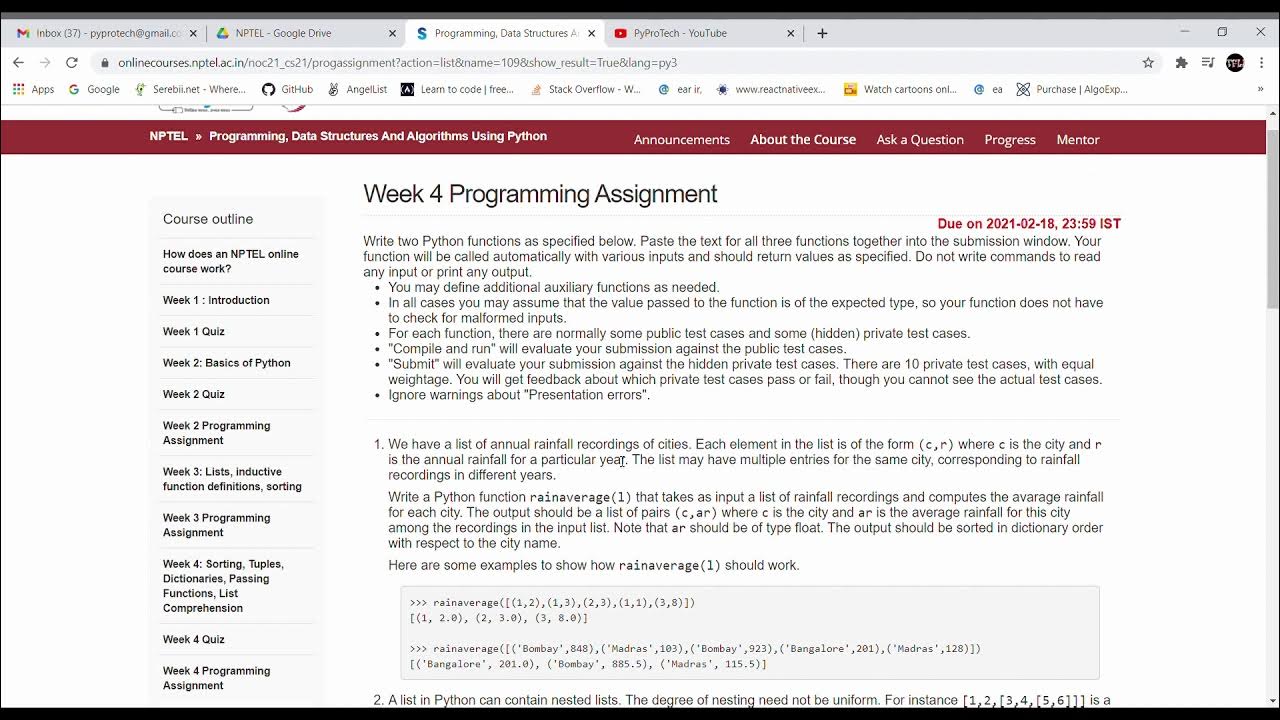Viewport: 1280px width, 720px height.
Task: Close the Inbox Gmail tab
Action: pos(191,33)
